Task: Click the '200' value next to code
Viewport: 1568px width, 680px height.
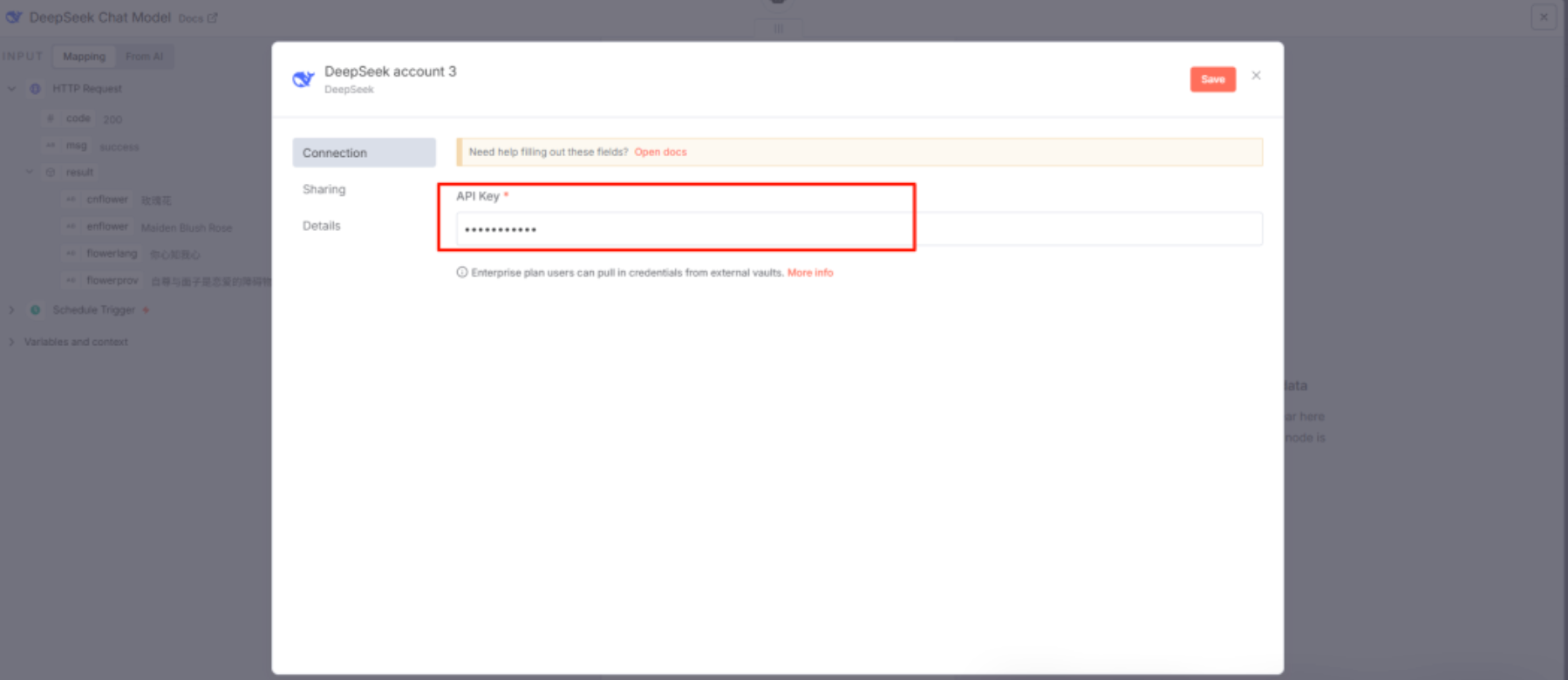Action: pyautogui.click(x=112, y=119)
